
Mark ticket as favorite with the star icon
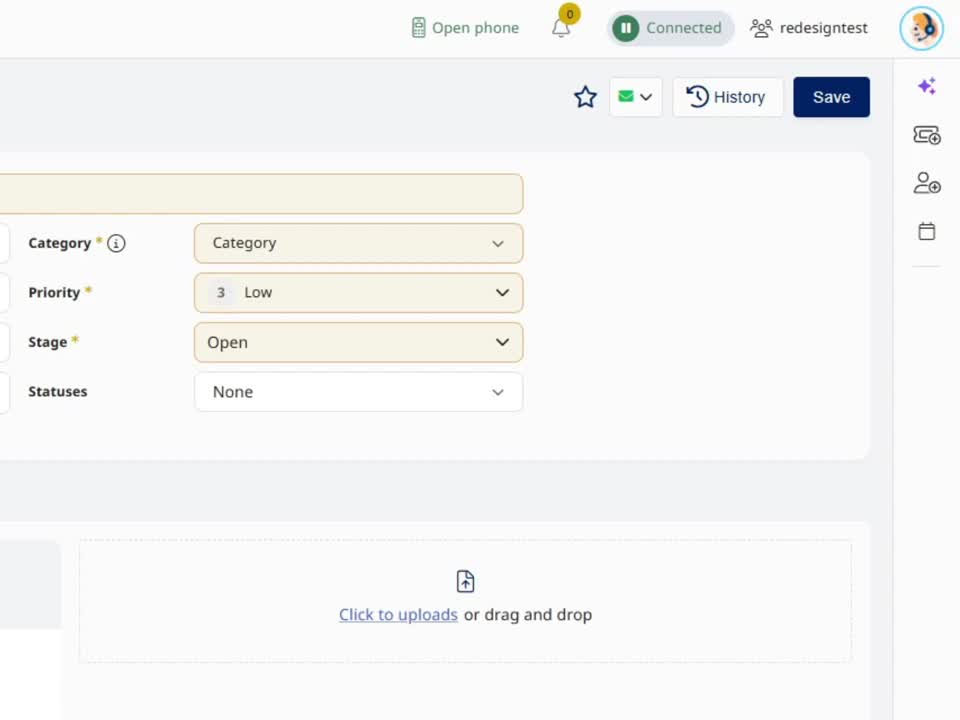coord(585,97)
